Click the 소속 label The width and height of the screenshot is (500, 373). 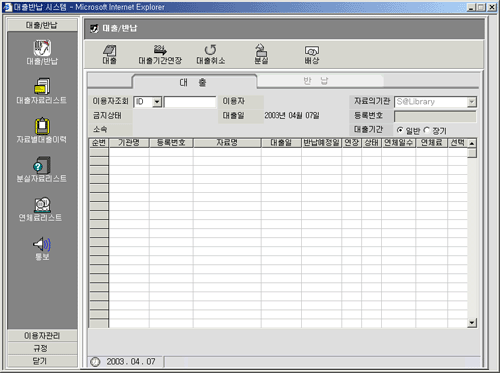[100, 129]
